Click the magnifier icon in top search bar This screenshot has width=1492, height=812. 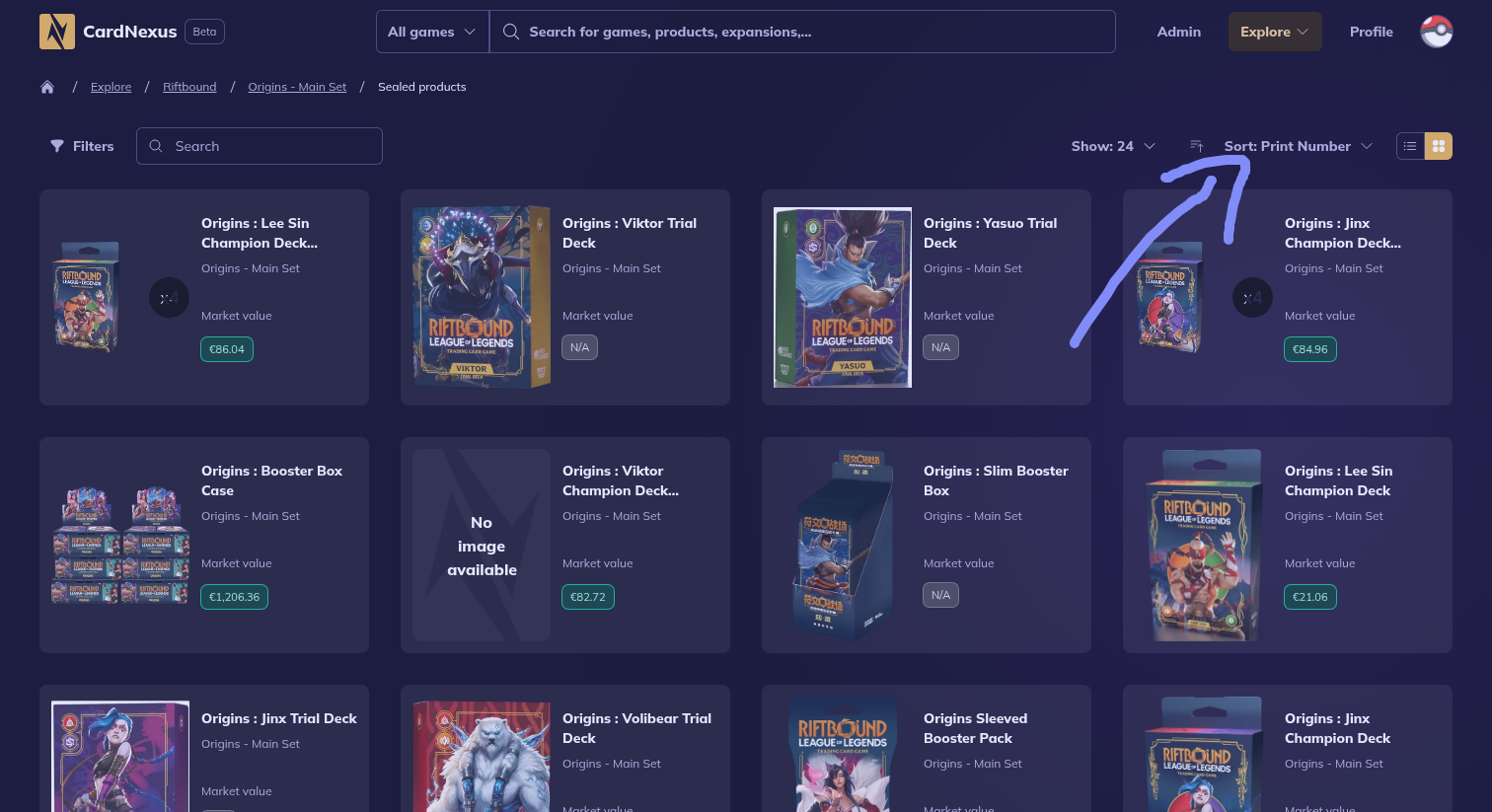(x=510, y=32)
